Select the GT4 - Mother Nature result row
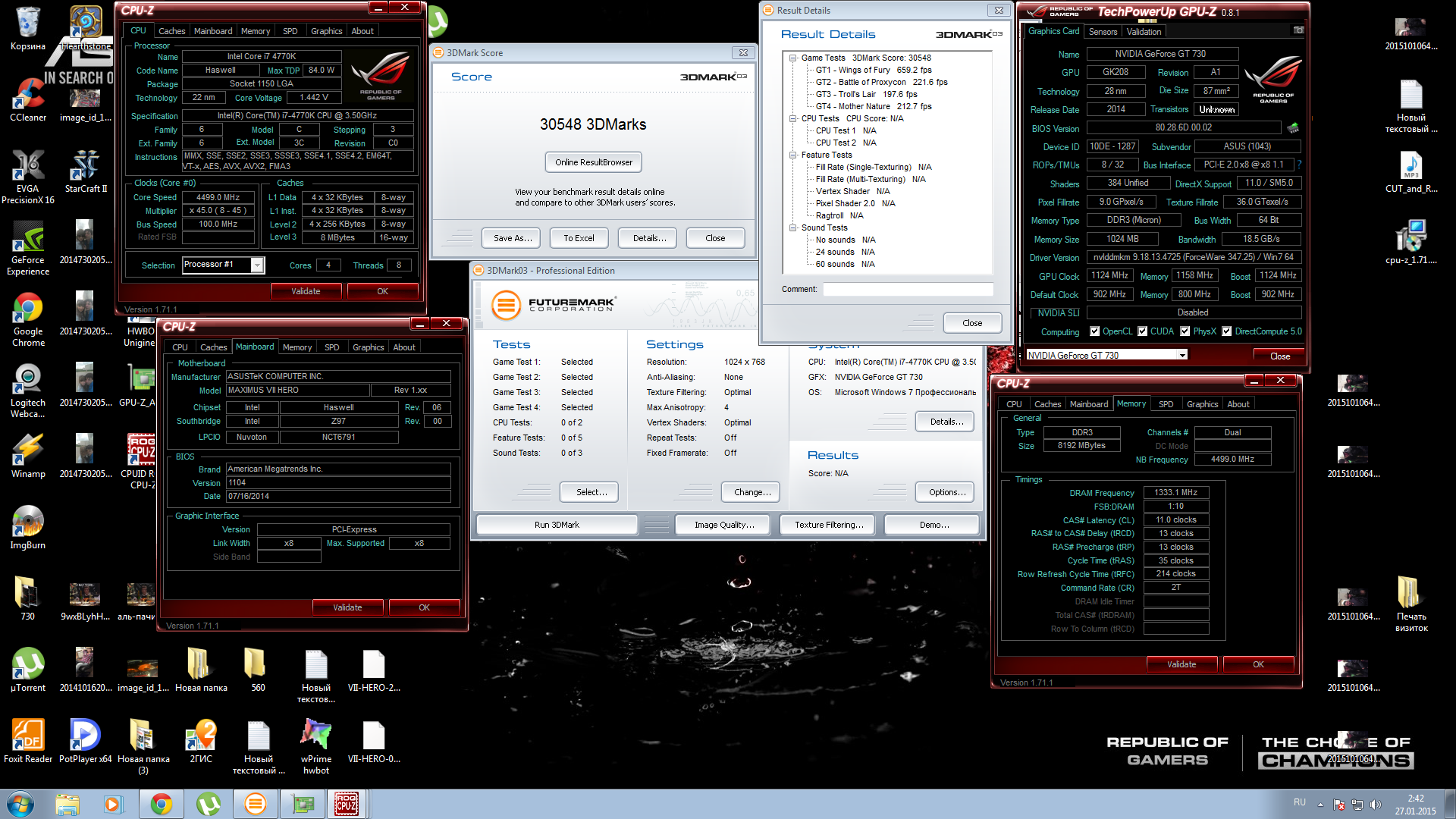Screen dimensions: 1456x819 [x=874, y=106]
